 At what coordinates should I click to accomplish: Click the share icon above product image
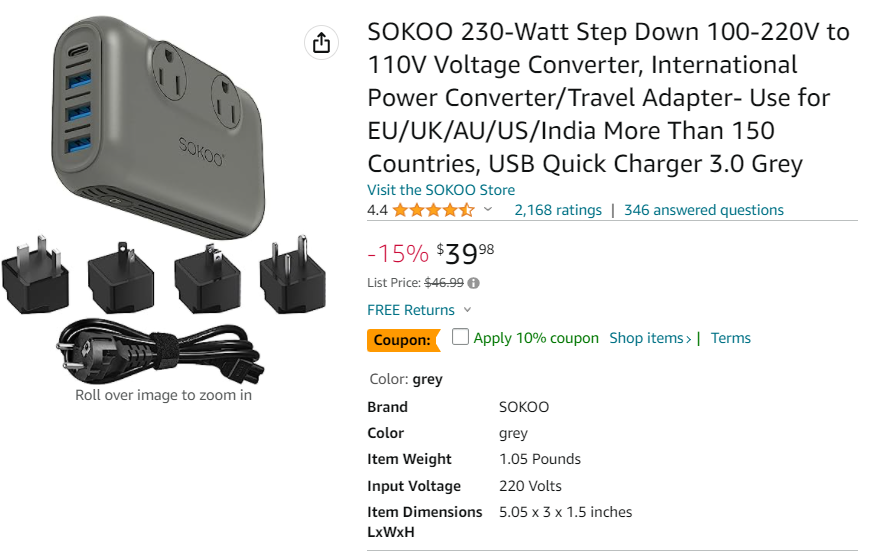321,43
